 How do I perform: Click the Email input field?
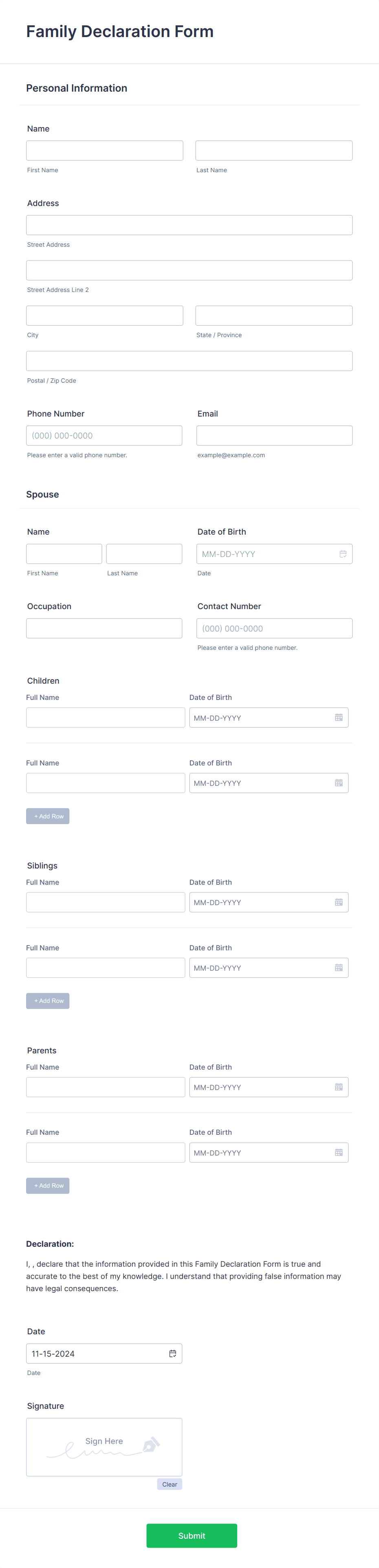(274, 435)
